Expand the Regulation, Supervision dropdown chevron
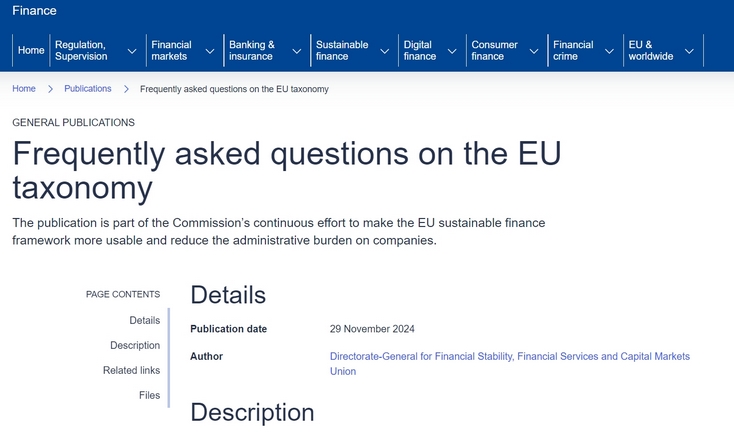This screenshot has width=734, height=432. pyautogui.click(x=132, y=51)
